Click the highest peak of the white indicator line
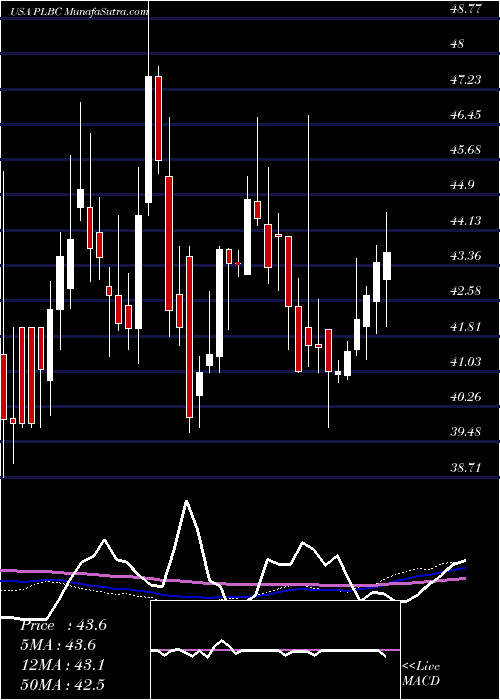Screen dimensions: 500x700 pyautogui.click(x=186, y=501)
